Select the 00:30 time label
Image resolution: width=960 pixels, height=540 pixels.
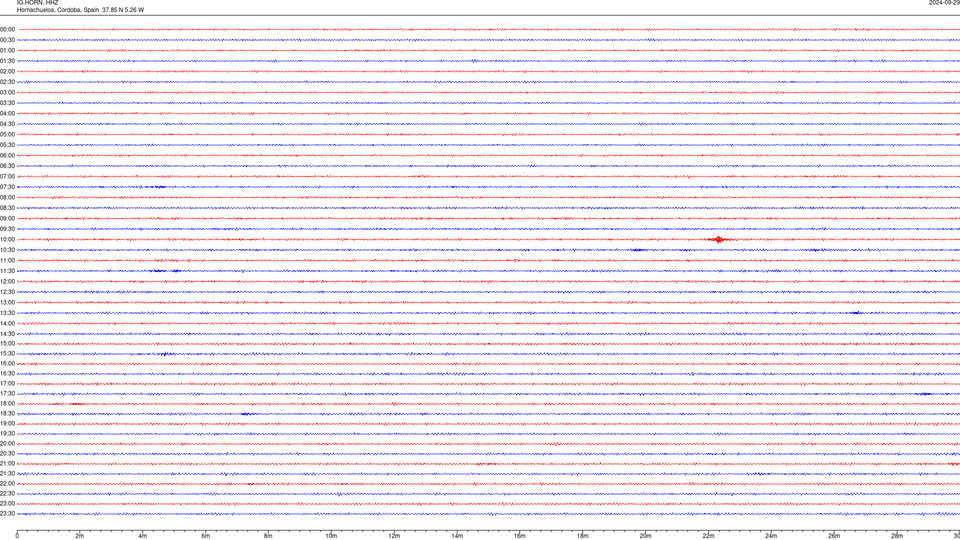[x=7, y=40]
